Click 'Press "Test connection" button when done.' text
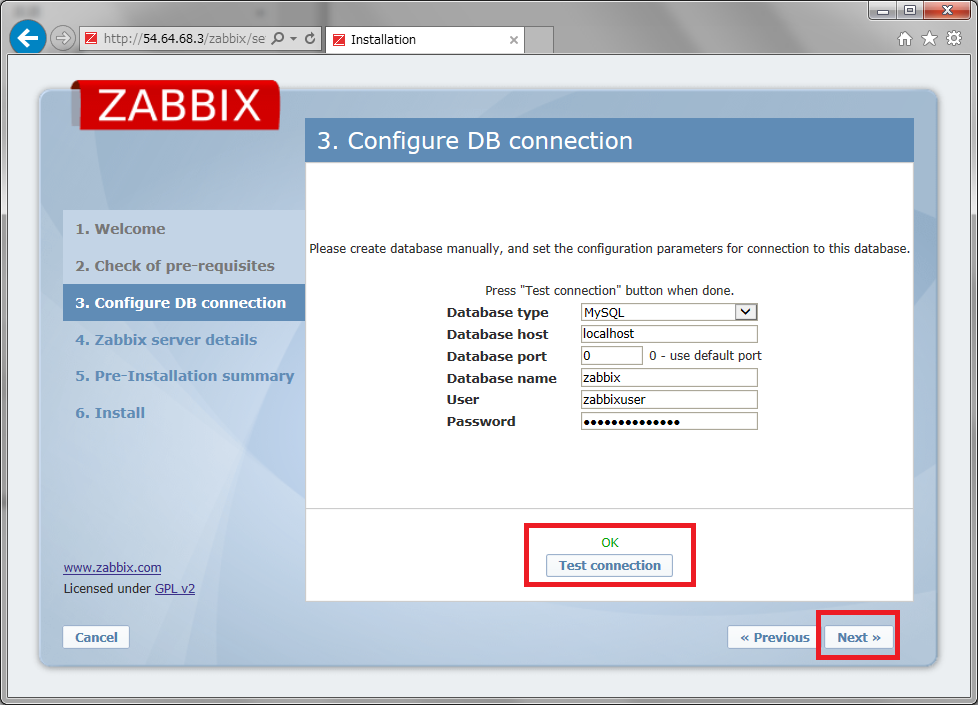The image size is (978, 705). pyautogui.click(x=609, y=291)
